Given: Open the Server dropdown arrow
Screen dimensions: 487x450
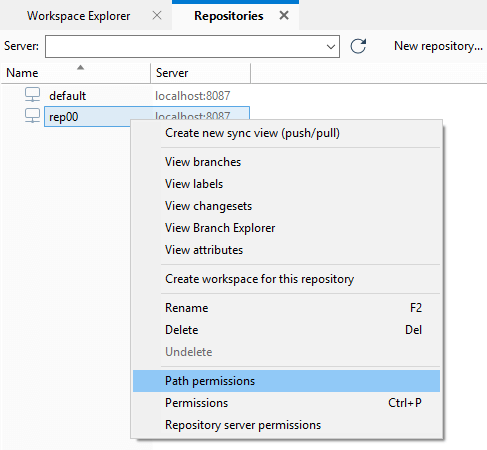Looking at the screenshot, I should click(x=331, y=47).
